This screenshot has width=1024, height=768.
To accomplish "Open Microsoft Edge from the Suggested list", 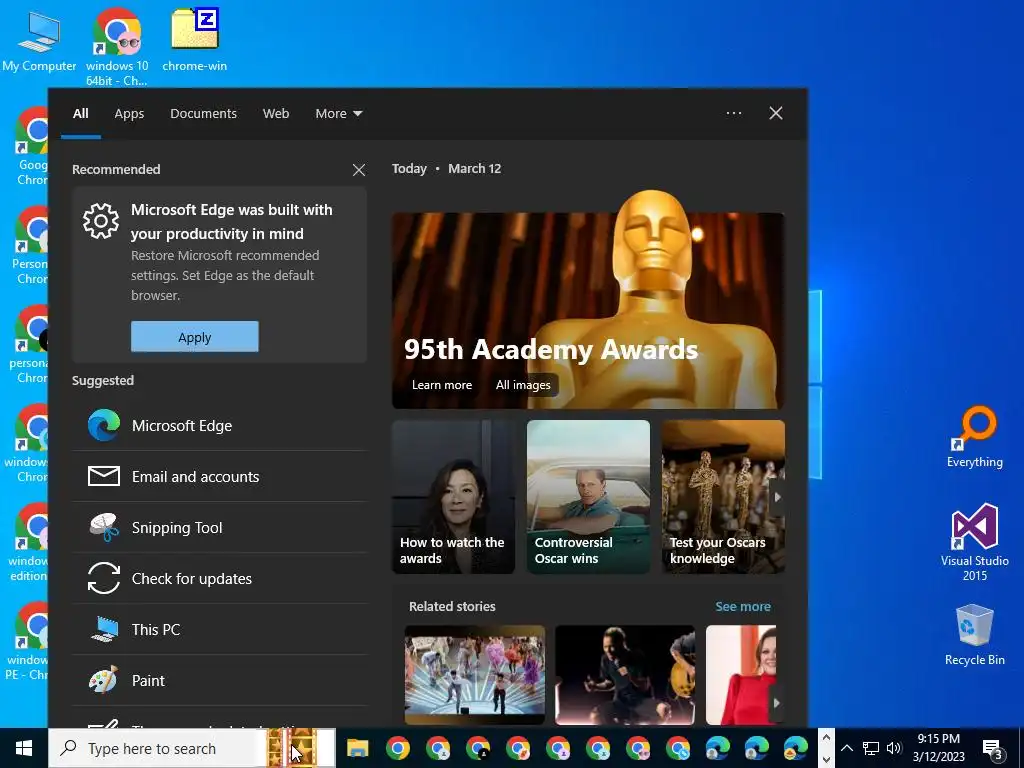I will (x=219, y=426).
